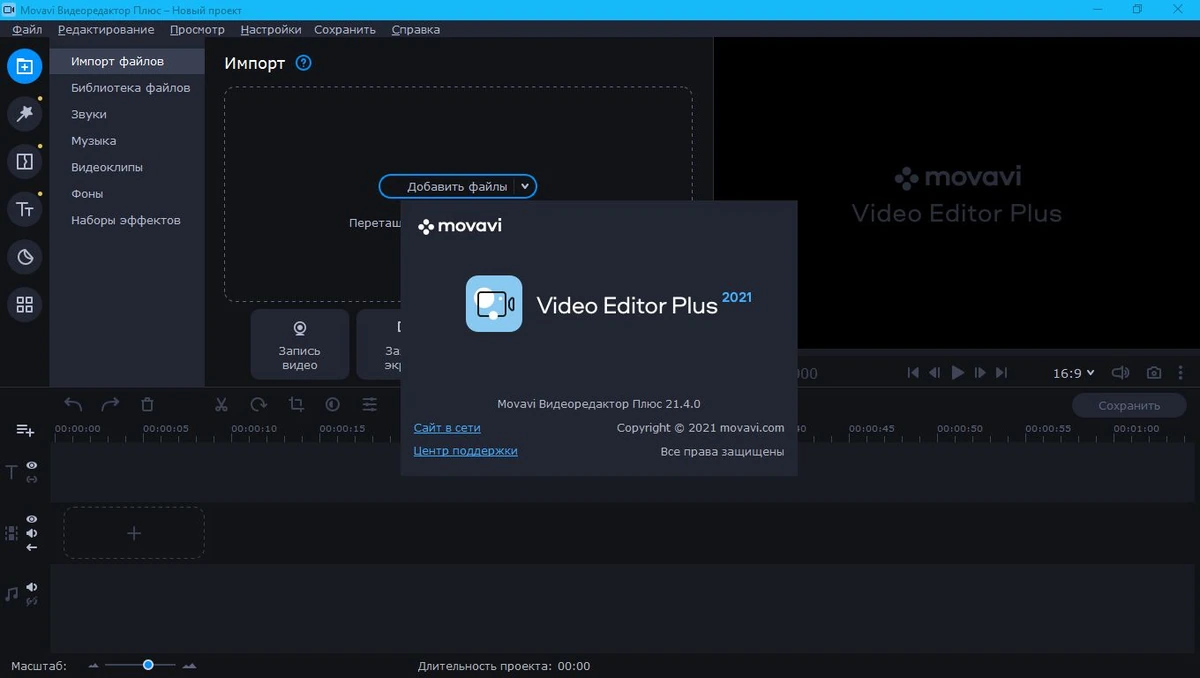This screenshot has height=678, width=1200.
Task: Select the Crop tool icon
Action: (296, 404)
